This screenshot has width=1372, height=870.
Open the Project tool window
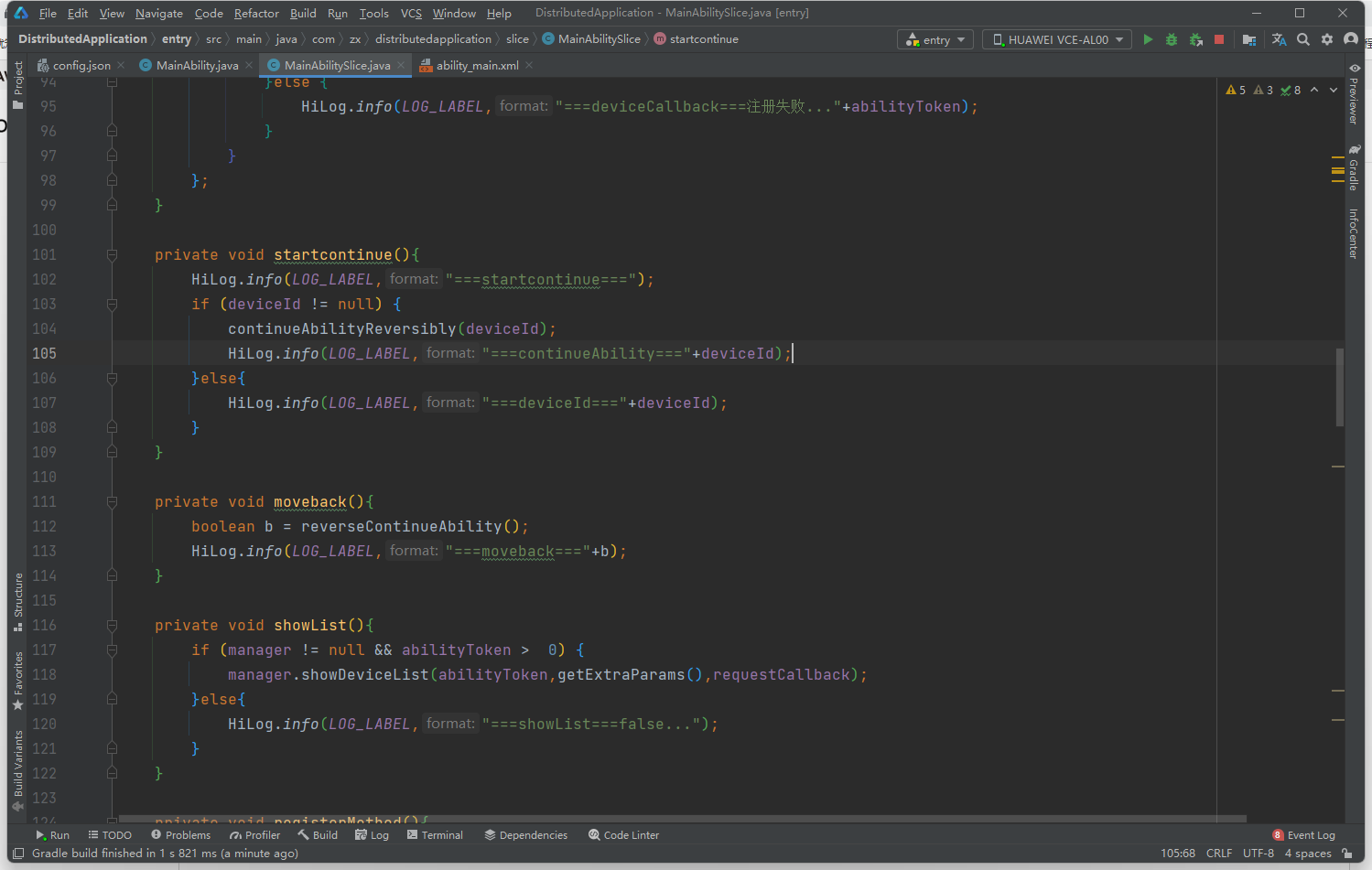tap(18, 86)
